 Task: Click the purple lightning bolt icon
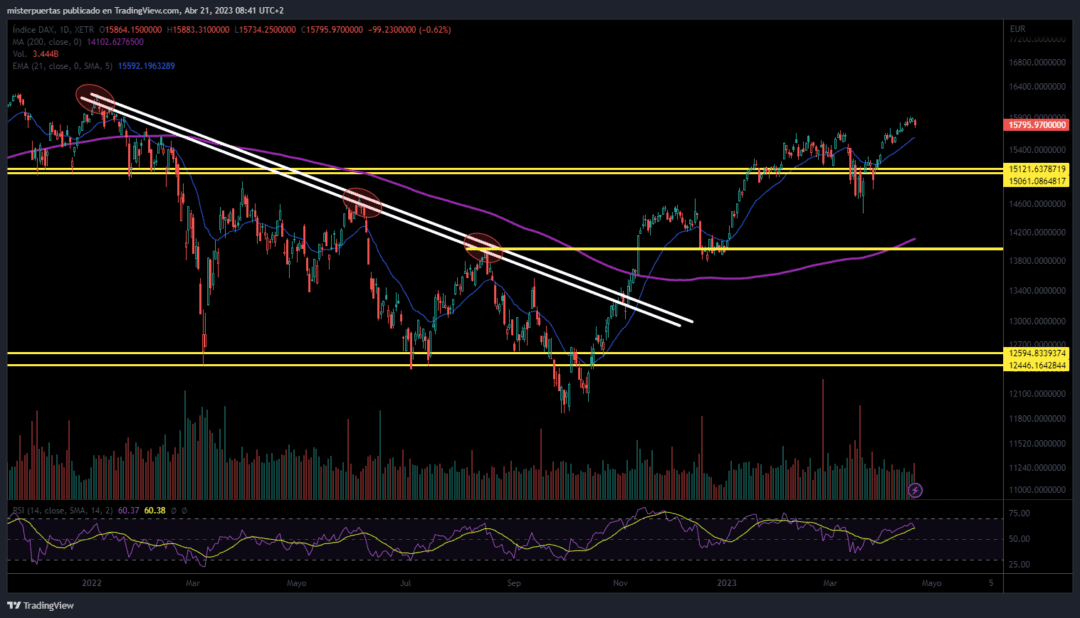(914, 489)
